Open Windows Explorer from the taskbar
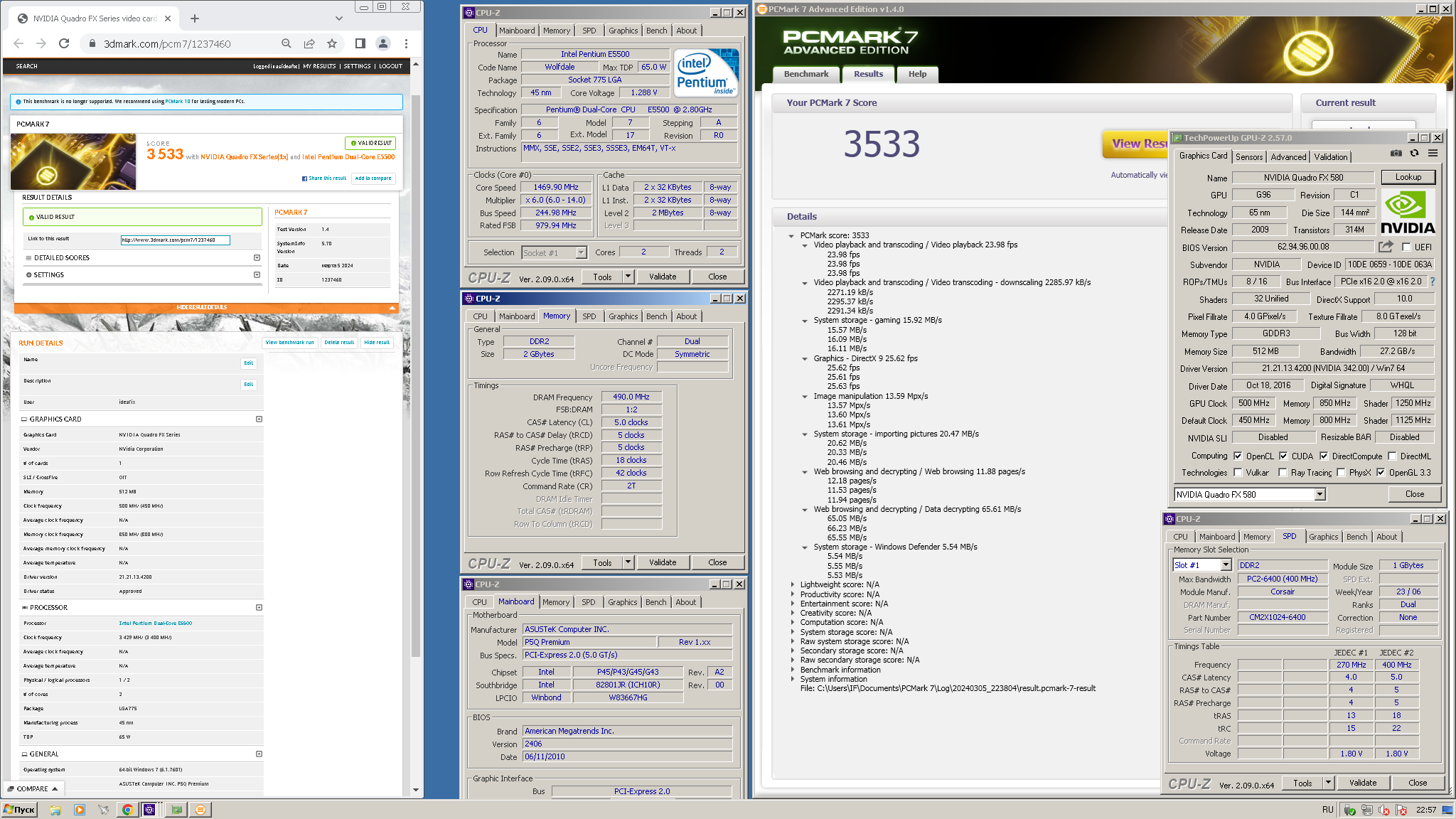The width and height of the screenshot is (1456, 819). [x=55, y=809]
